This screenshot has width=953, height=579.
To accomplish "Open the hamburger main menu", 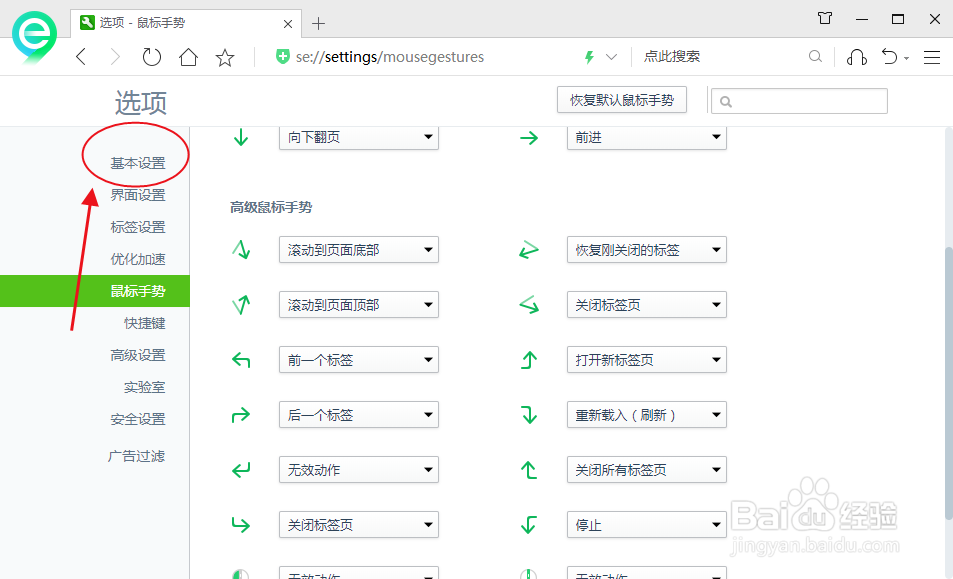I will (x=932, y=57).
